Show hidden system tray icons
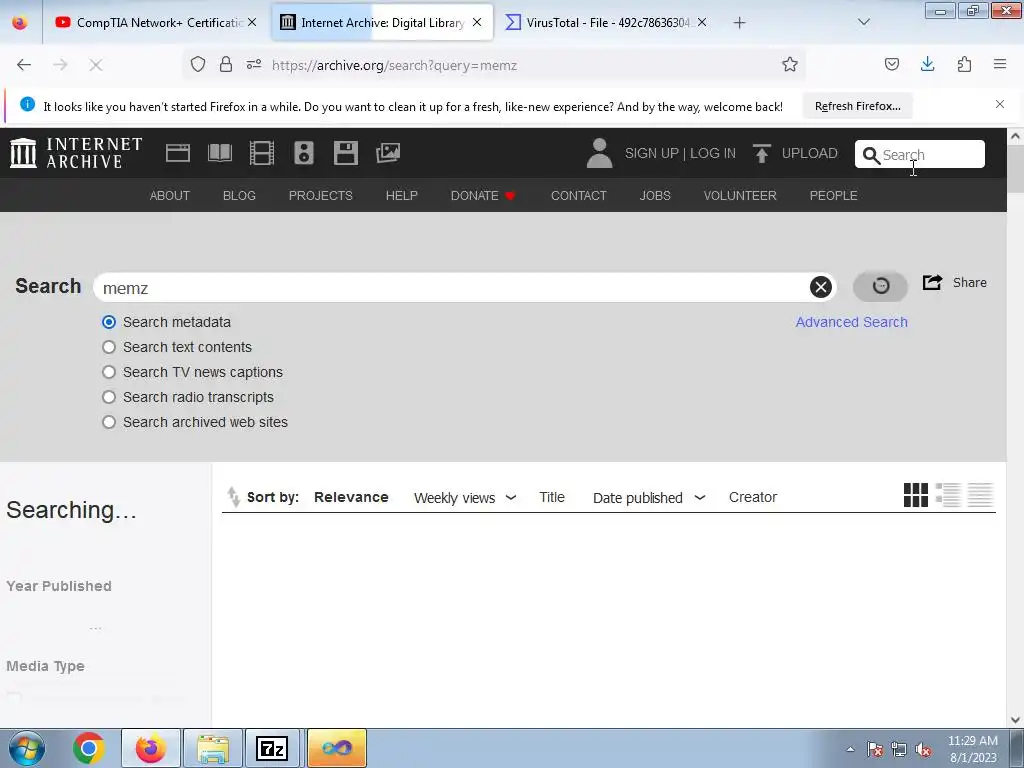 [850, 749]
